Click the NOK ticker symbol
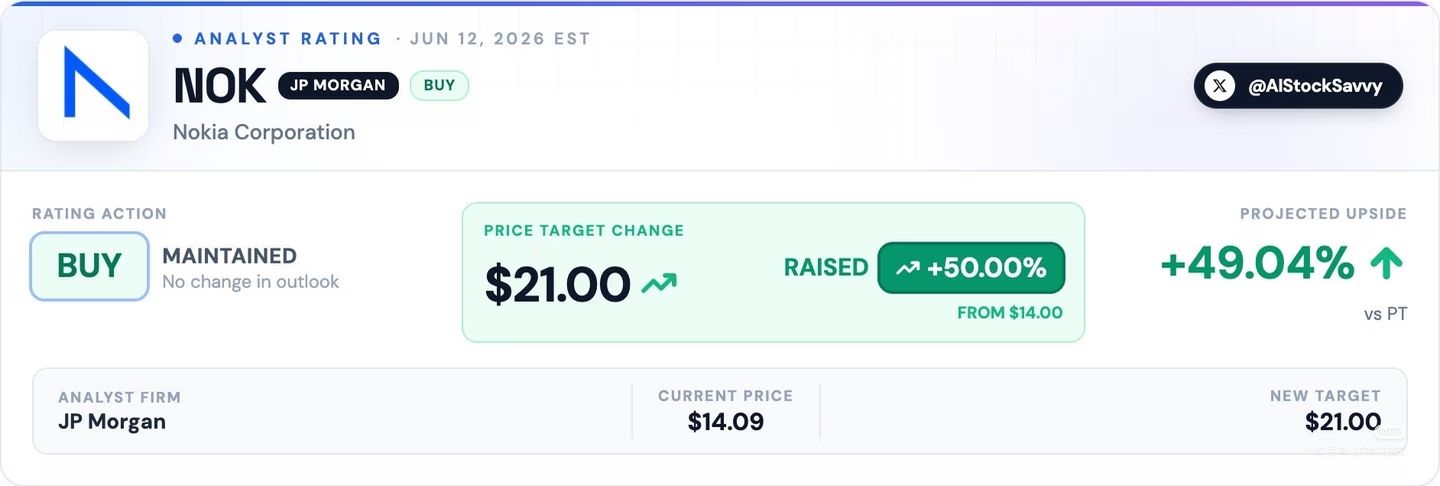The image size is (1440, 486). pyautogui.click(x=220, y=86)
